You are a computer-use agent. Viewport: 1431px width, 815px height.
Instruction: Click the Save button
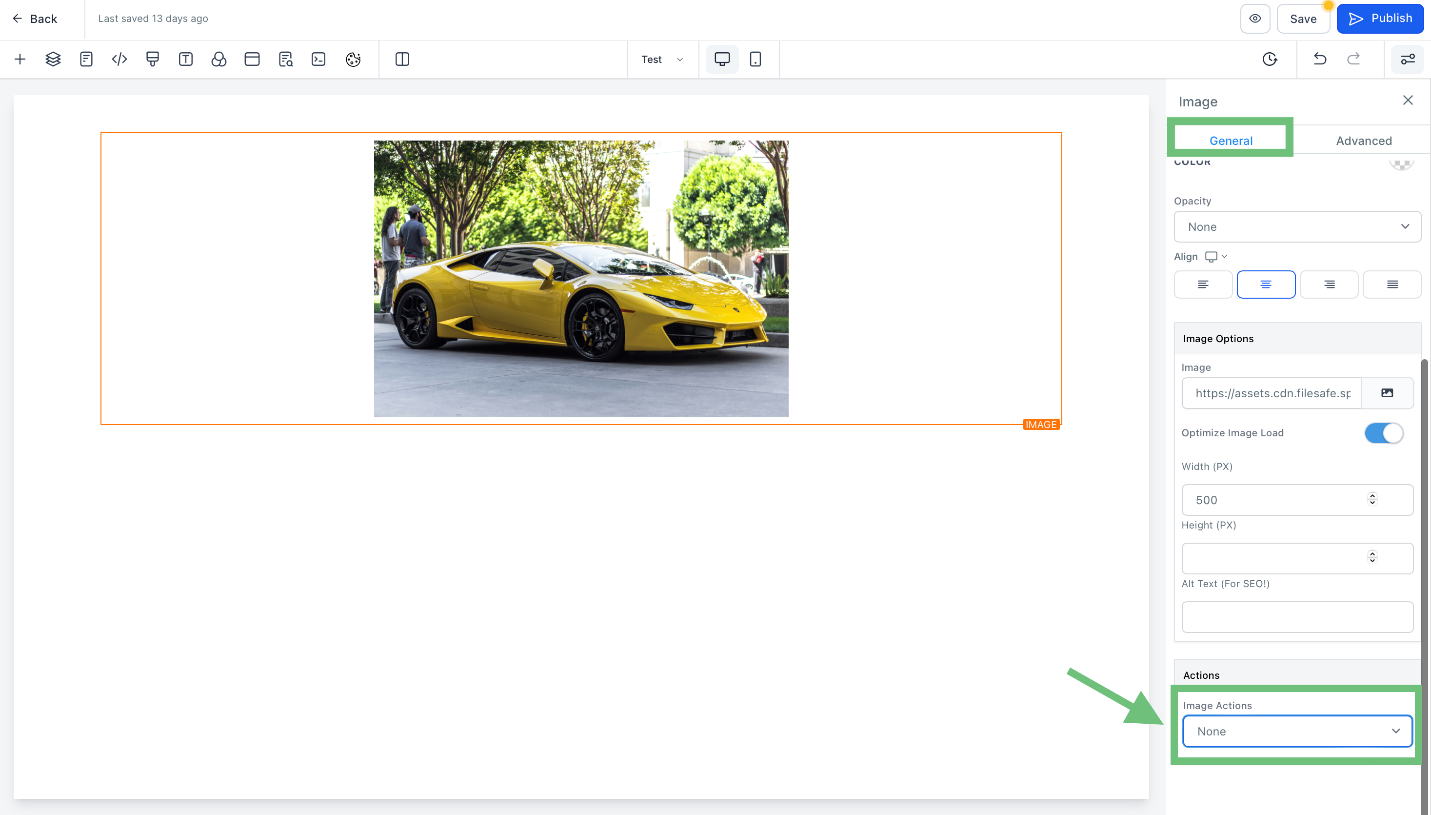pyautogui.click(x=1303, y=18)
